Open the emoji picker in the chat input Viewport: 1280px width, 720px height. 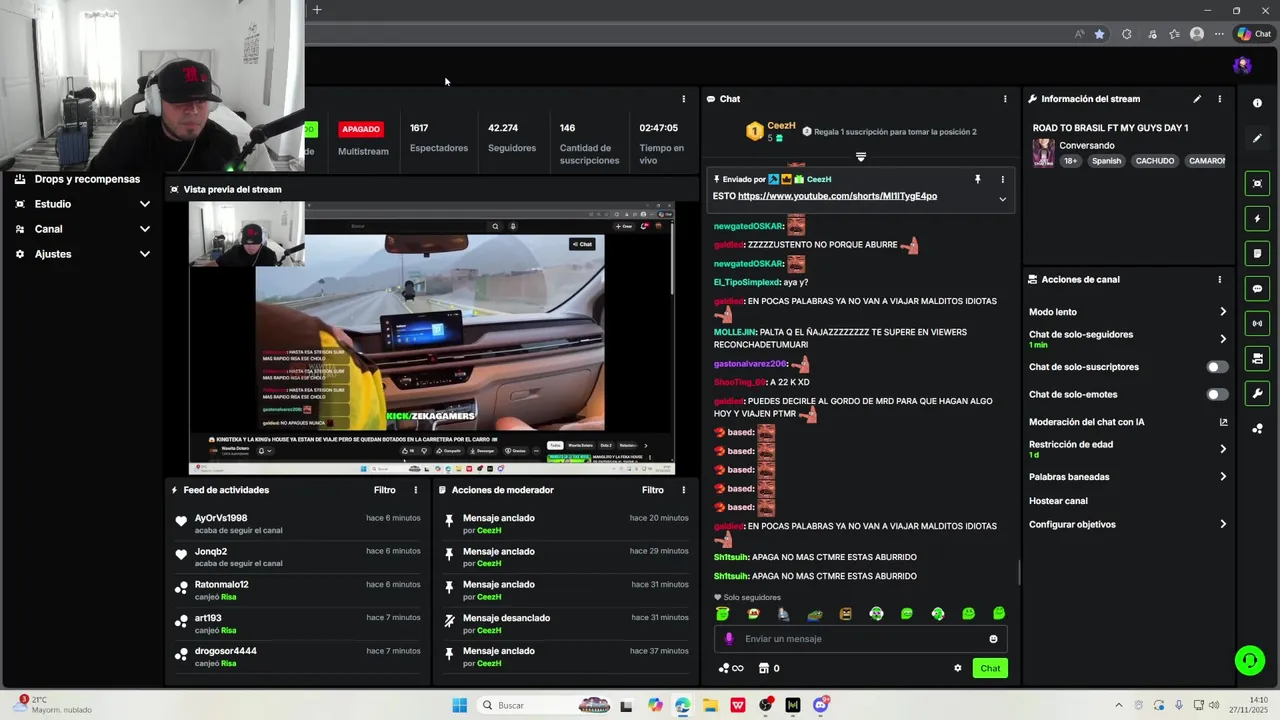coord(993,639)
